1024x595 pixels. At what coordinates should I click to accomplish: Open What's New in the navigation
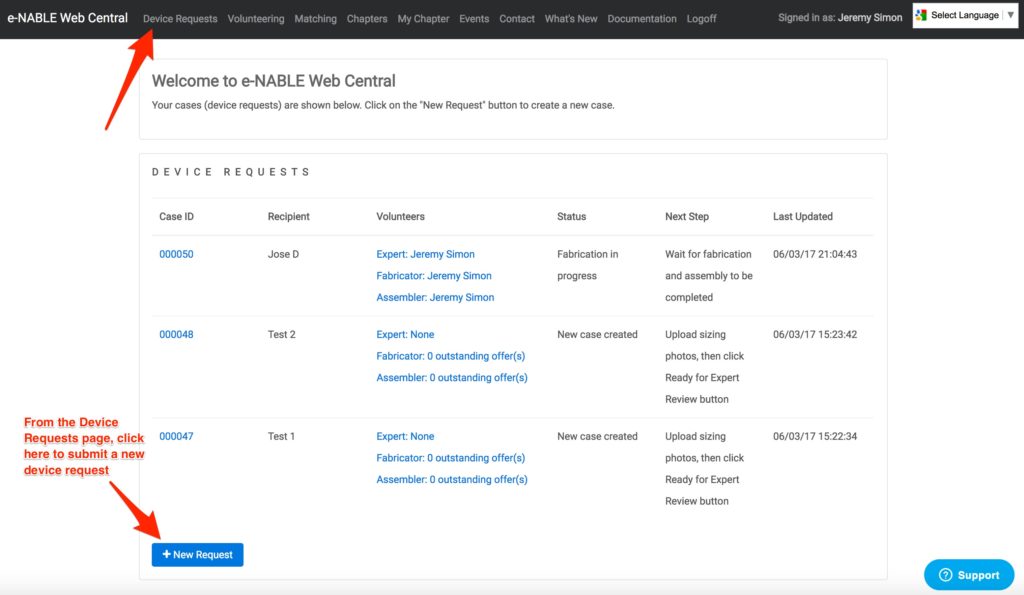(571, 19)
